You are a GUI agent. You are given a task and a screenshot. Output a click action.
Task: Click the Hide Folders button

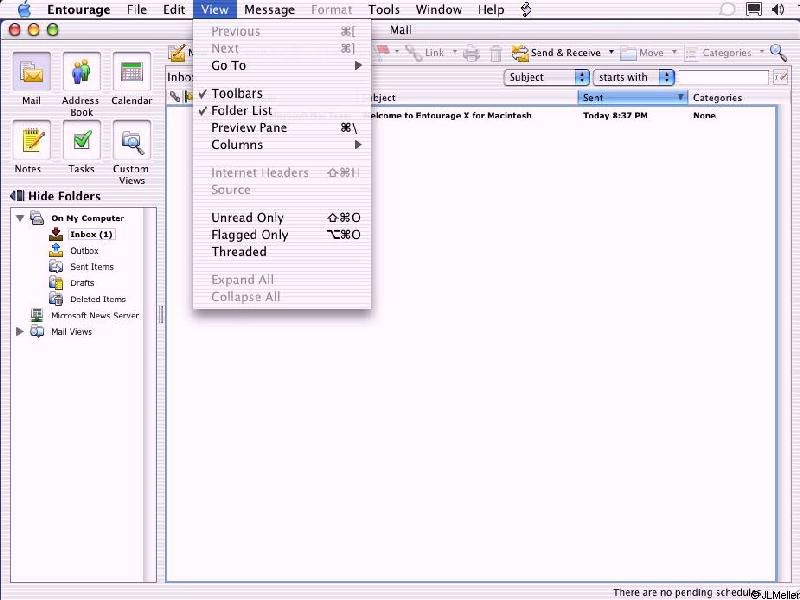55,196
